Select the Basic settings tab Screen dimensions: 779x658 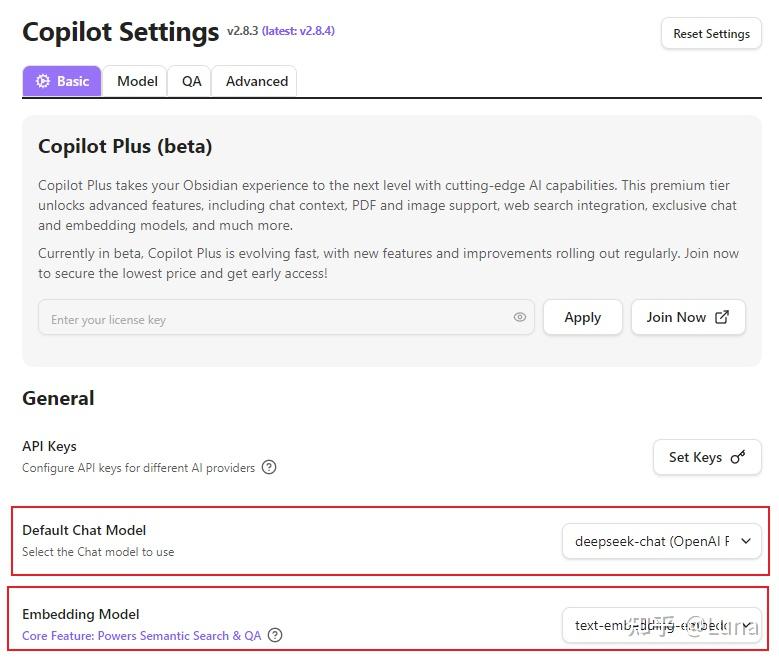pos(63,81)
